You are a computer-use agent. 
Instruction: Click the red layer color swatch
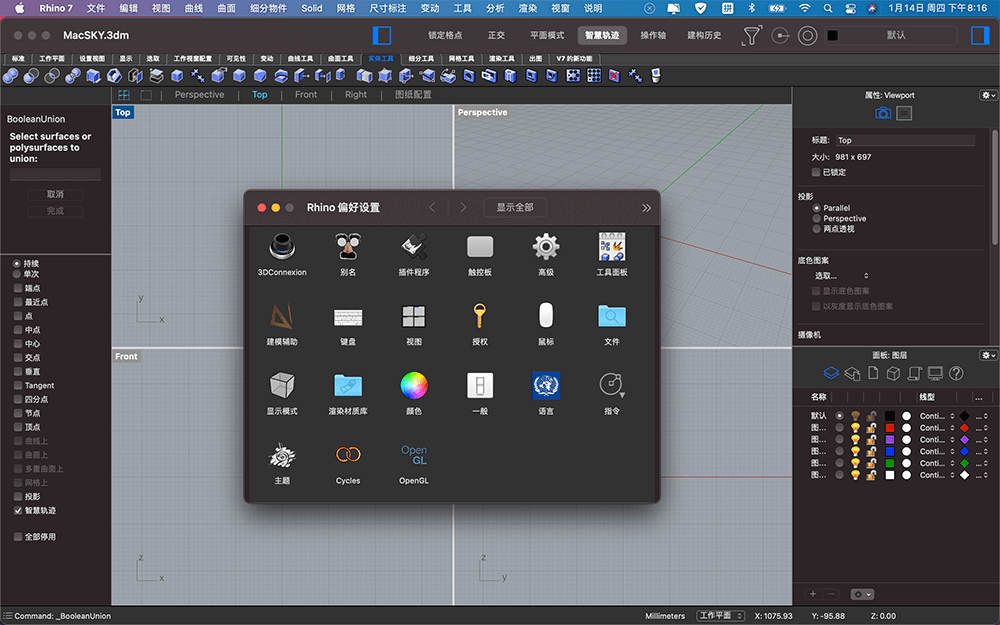(889, 428)
